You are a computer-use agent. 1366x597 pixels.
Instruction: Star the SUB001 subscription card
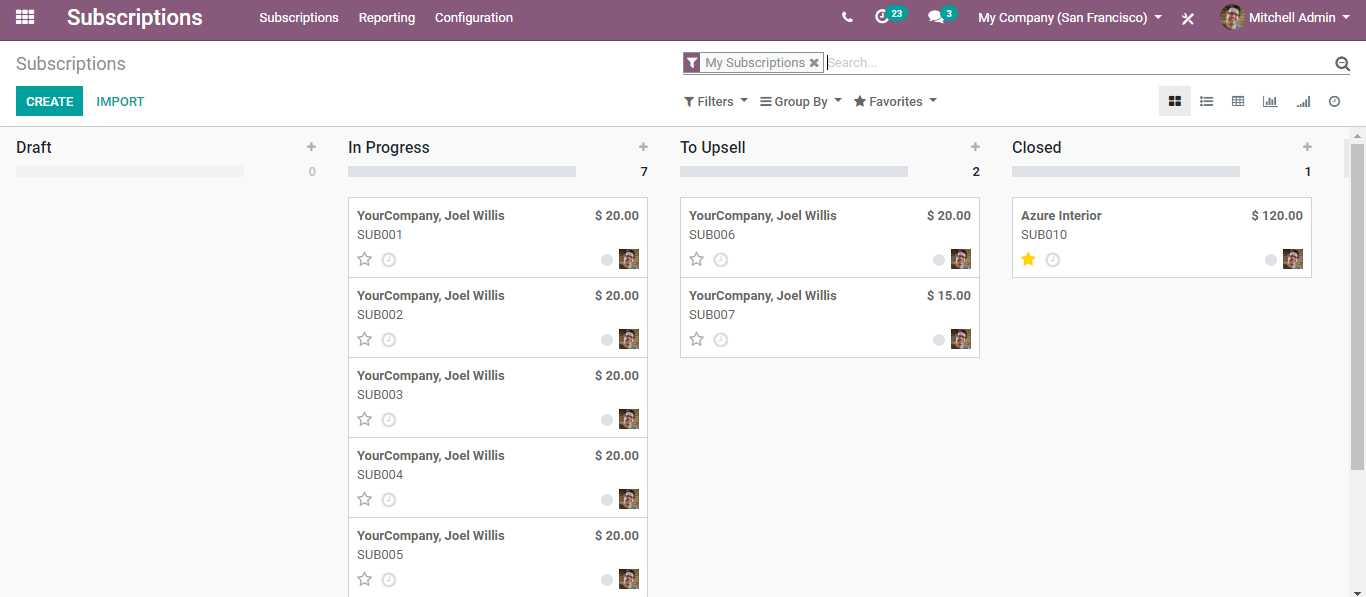(365, 259)
